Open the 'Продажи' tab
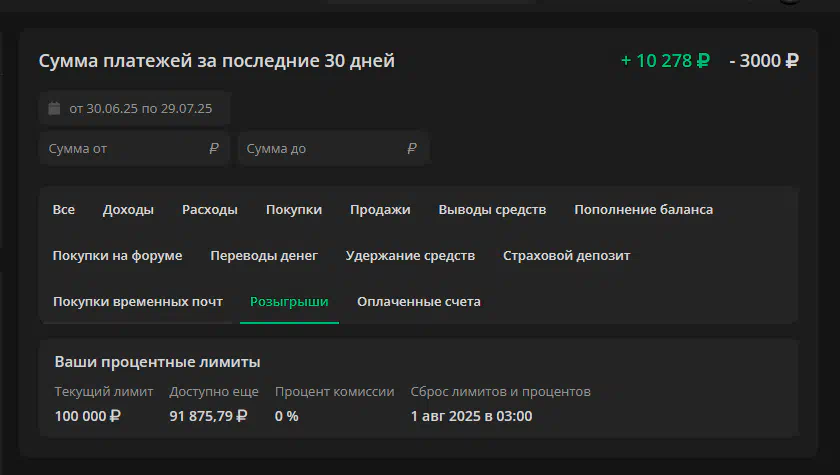The image size is (840, 475). point(380,209)
